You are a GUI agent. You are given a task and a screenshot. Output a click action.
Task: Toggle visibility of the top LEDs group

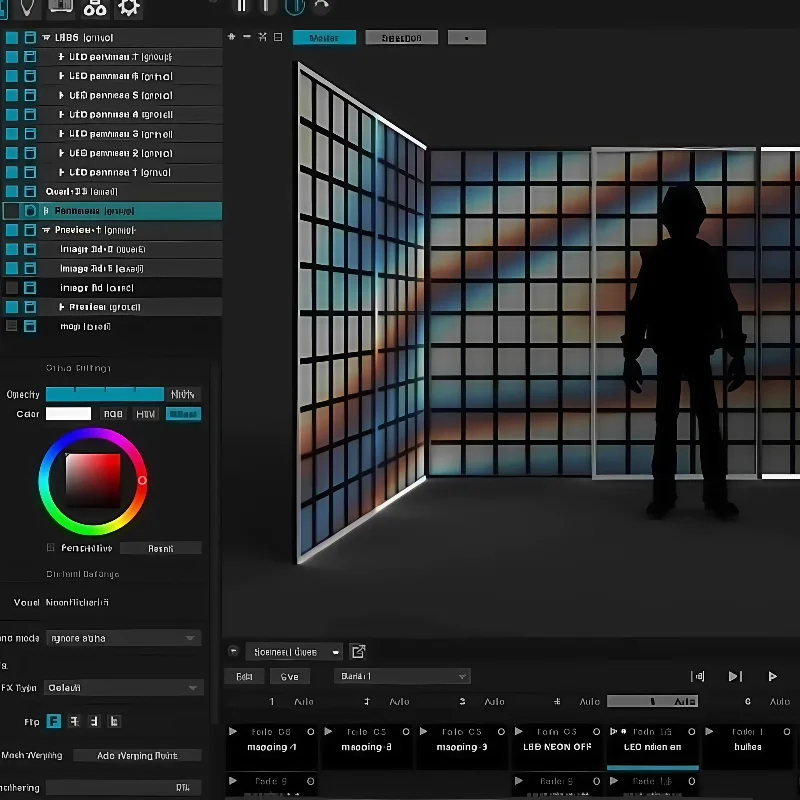click(x=12, y=38)
